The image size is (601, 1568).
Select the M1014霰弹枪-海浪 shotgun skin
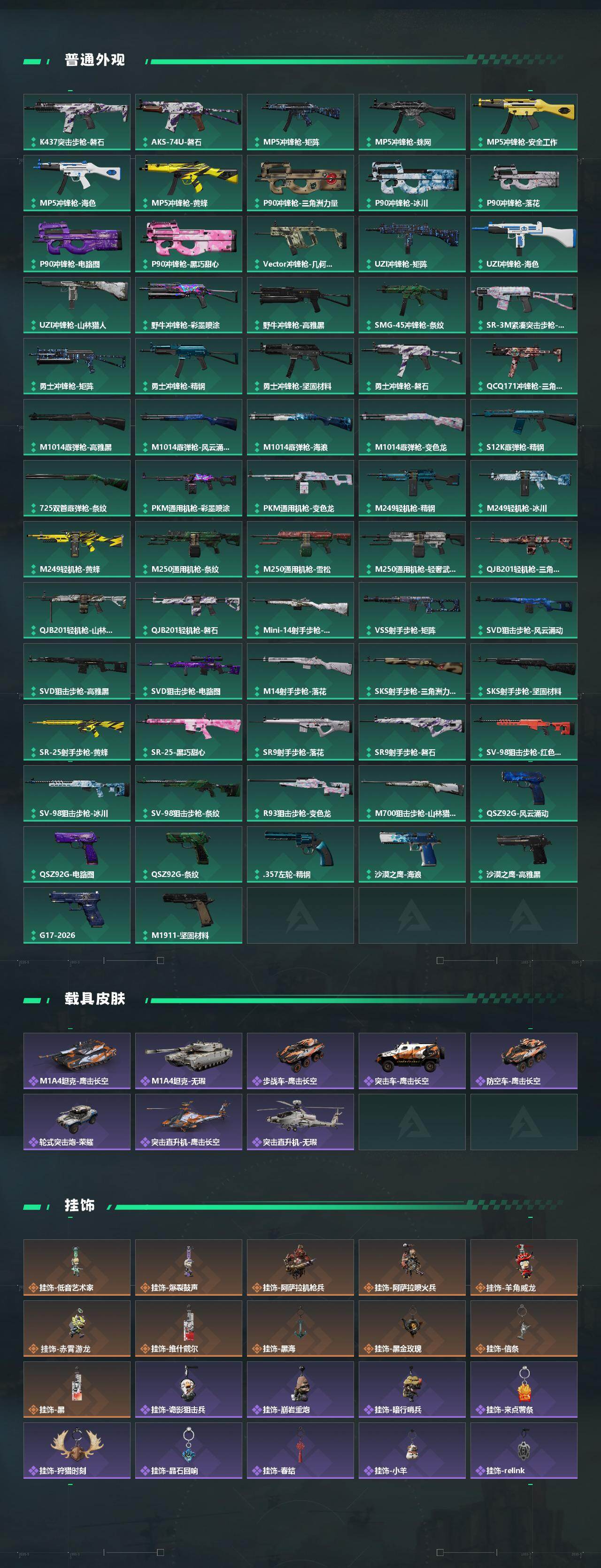click(x=300, y=427)
